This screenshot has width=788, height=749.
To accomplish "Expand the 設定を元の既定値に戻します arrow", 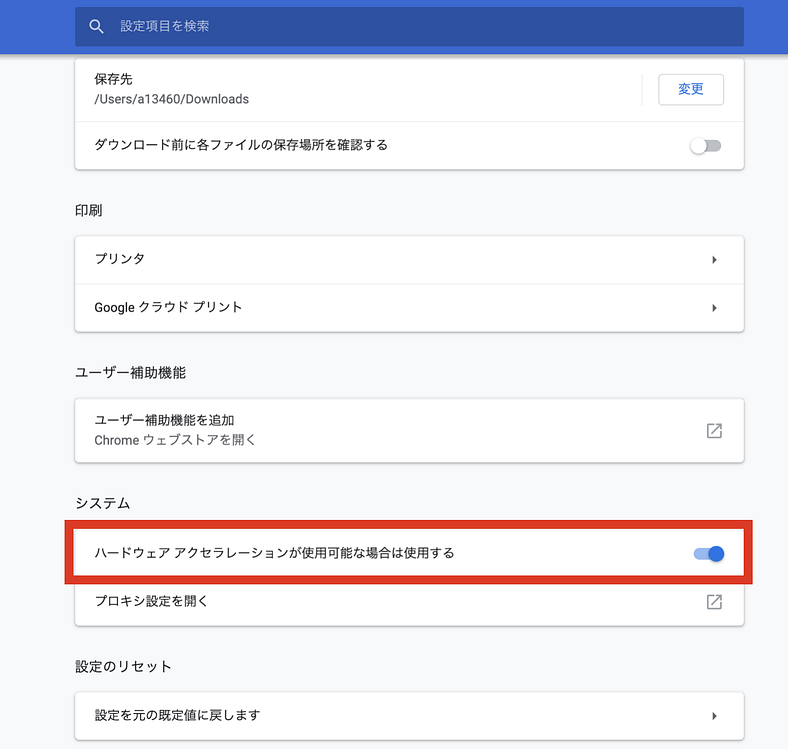I will pos(714,716).
